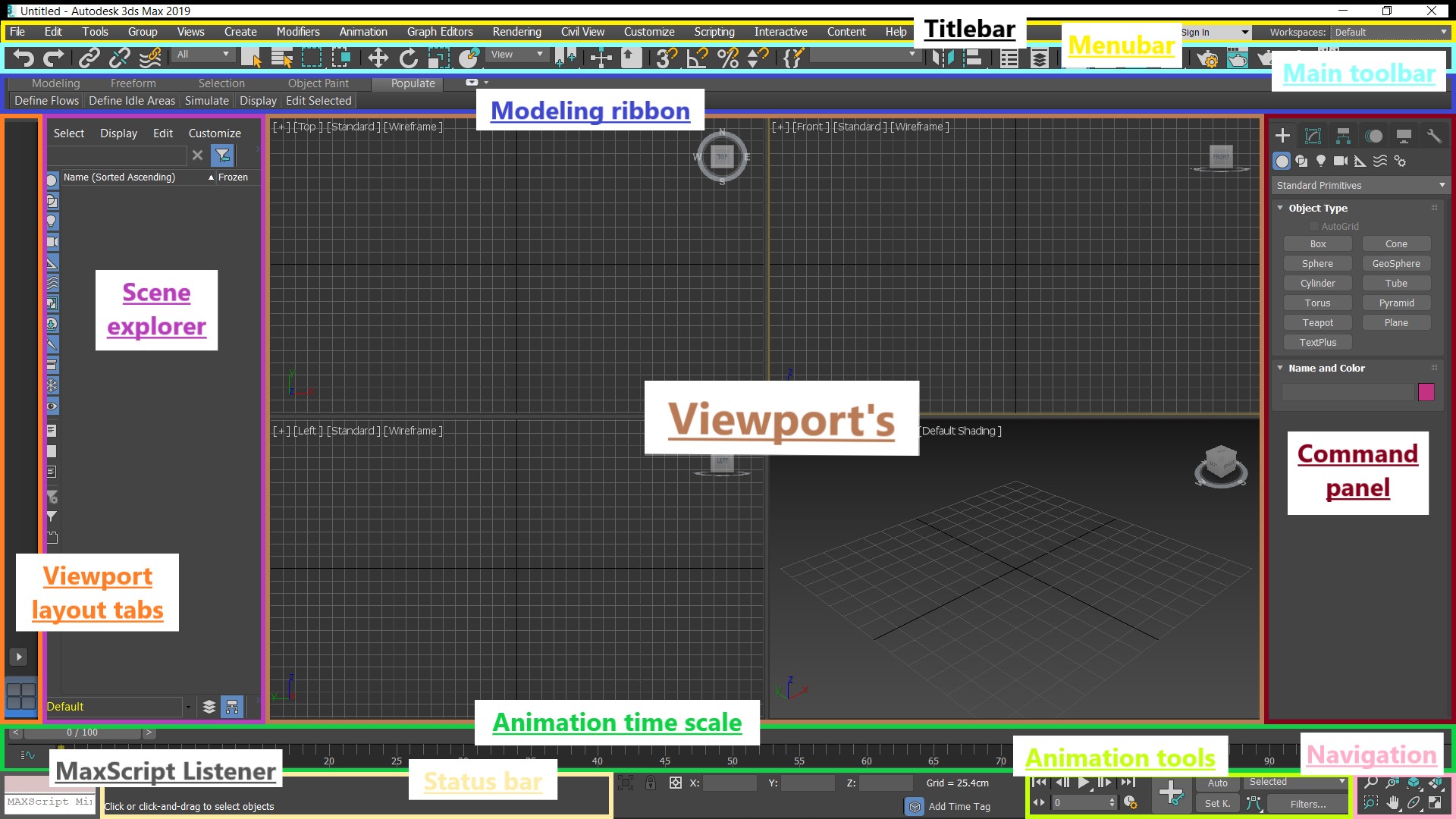Viewport: 1456px width, 819px height.
Task: Open the Rendering menu
Action: coord(516,32)
